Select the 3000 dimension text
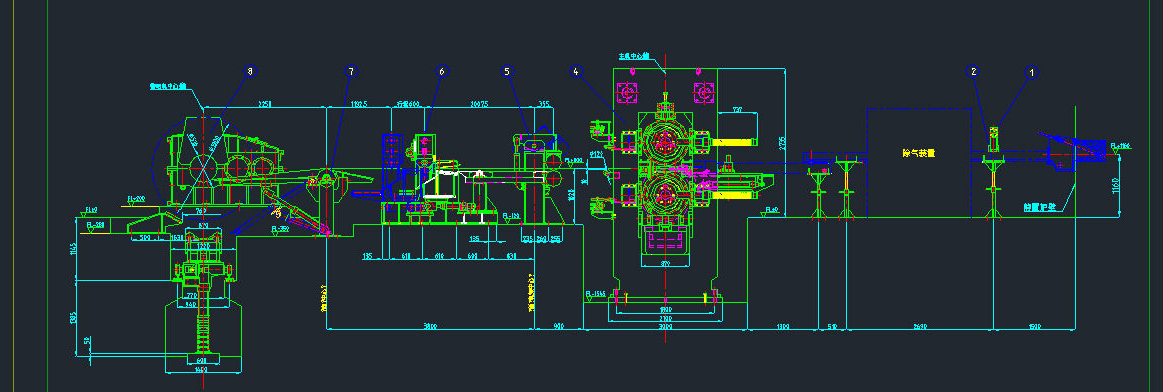The image size is (1163, 392). point(665,326)
